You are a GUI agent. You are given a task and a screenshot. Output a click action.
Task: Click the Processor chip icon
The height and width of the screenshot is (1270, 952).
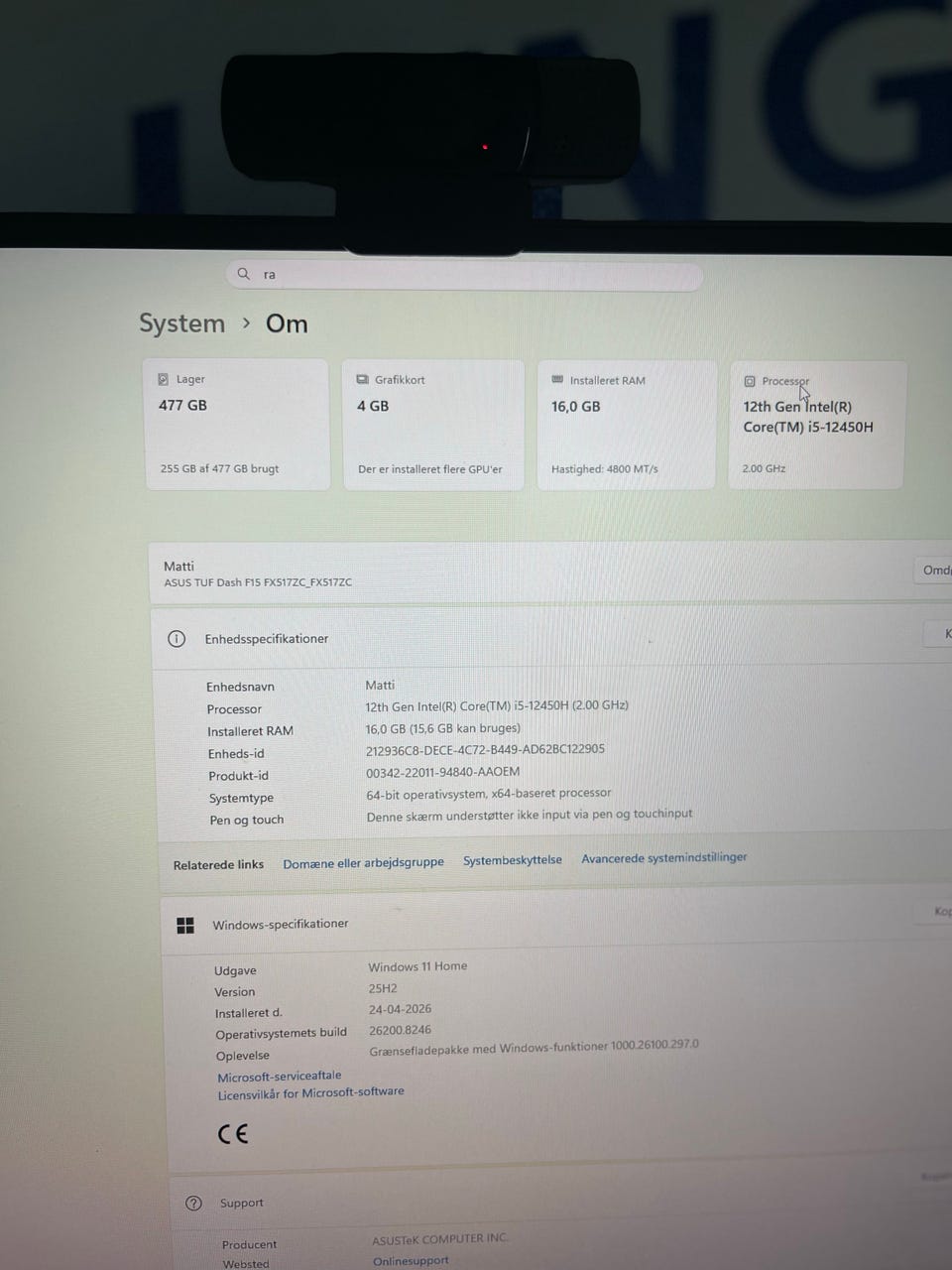click(x=750, y=381)
